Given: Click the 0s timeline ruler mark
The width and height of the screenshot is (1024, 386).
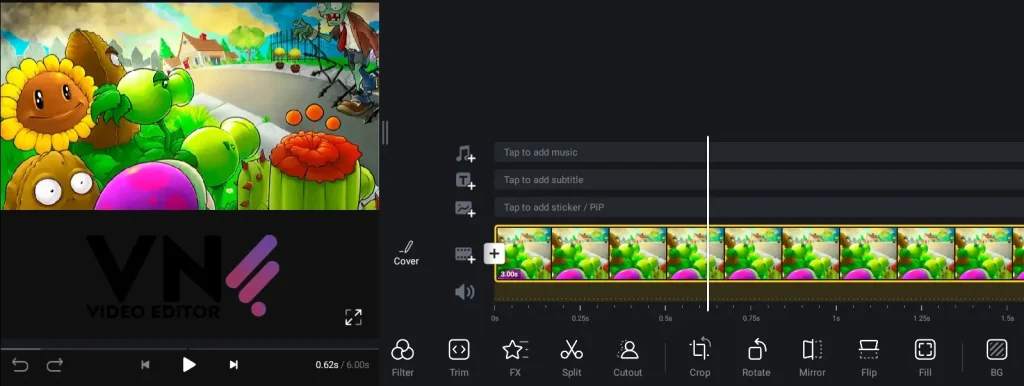Looking at the screenshot, I should 495,319.
